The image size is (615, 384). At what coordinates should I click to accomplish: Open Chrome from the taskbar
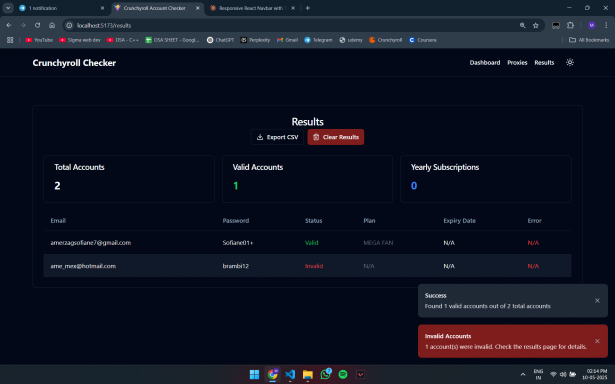[x=272, y=375]
